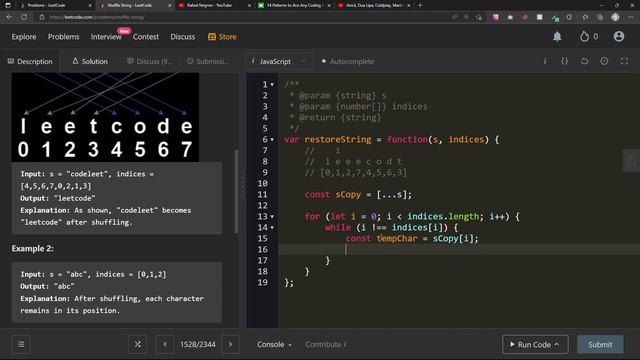The width and height of the screenshot is (640, 360).
Task: Click 'indices.length' in the for loop
Action: click(443, 217)
